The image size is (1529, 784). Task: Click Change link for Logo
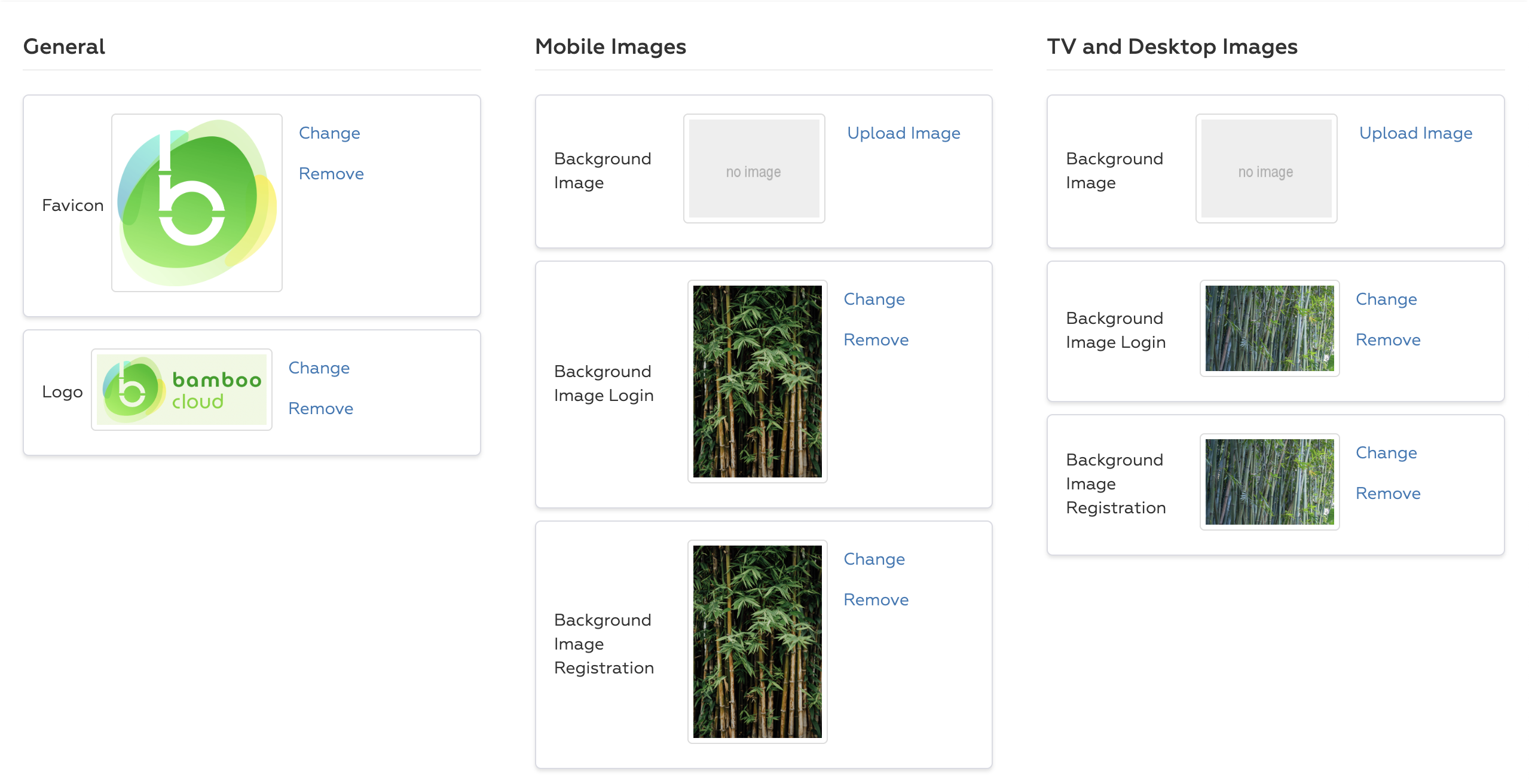[x=319, y=368]
